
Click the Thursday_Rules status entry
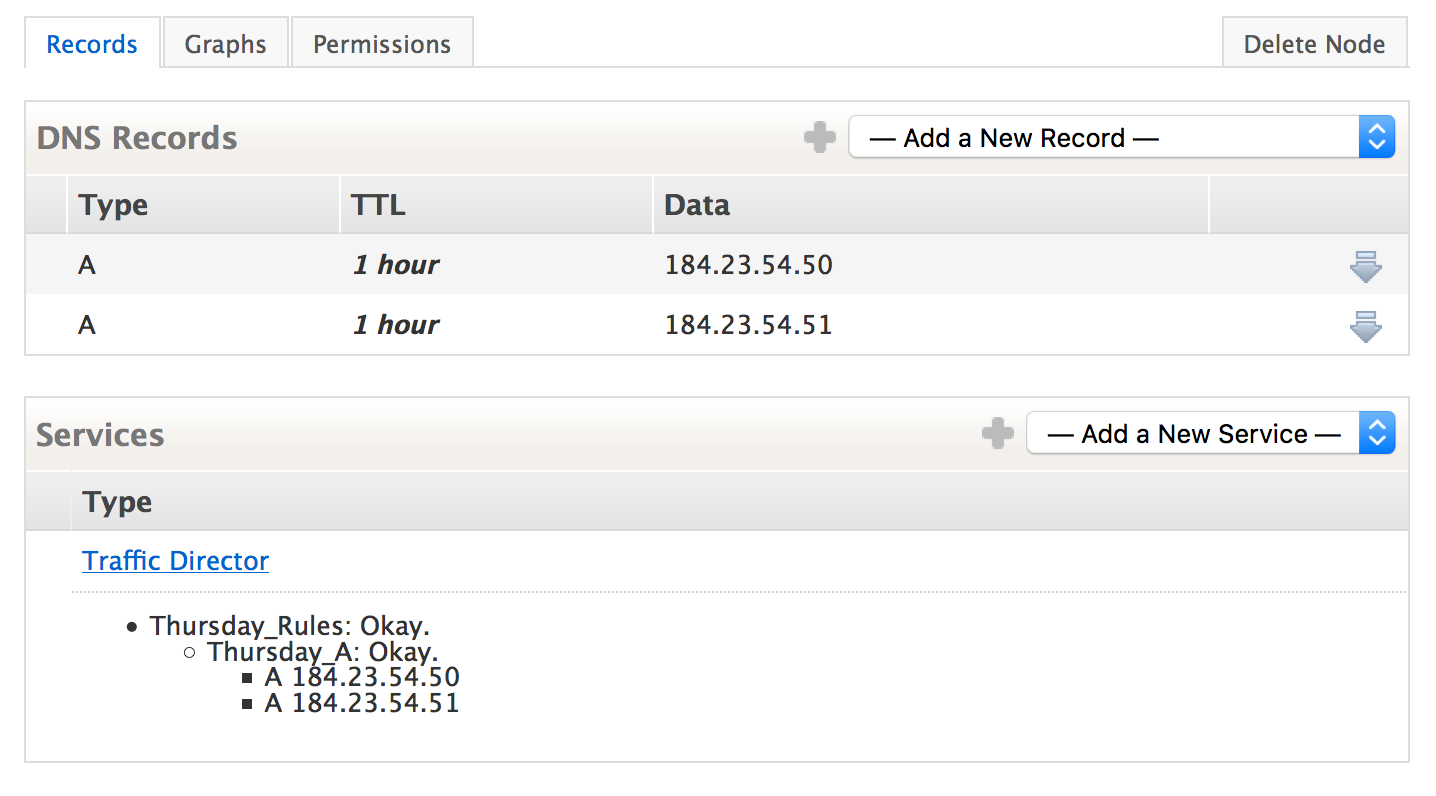coord(289,627)
